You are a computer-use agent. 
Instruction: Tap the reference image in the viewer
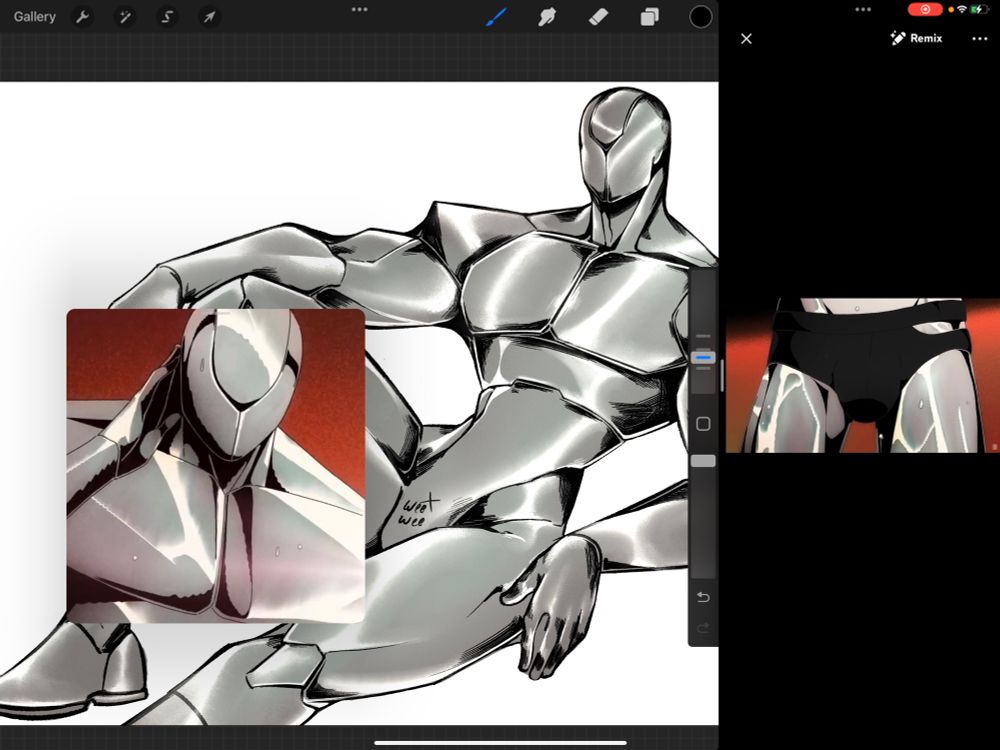(863, 375)
